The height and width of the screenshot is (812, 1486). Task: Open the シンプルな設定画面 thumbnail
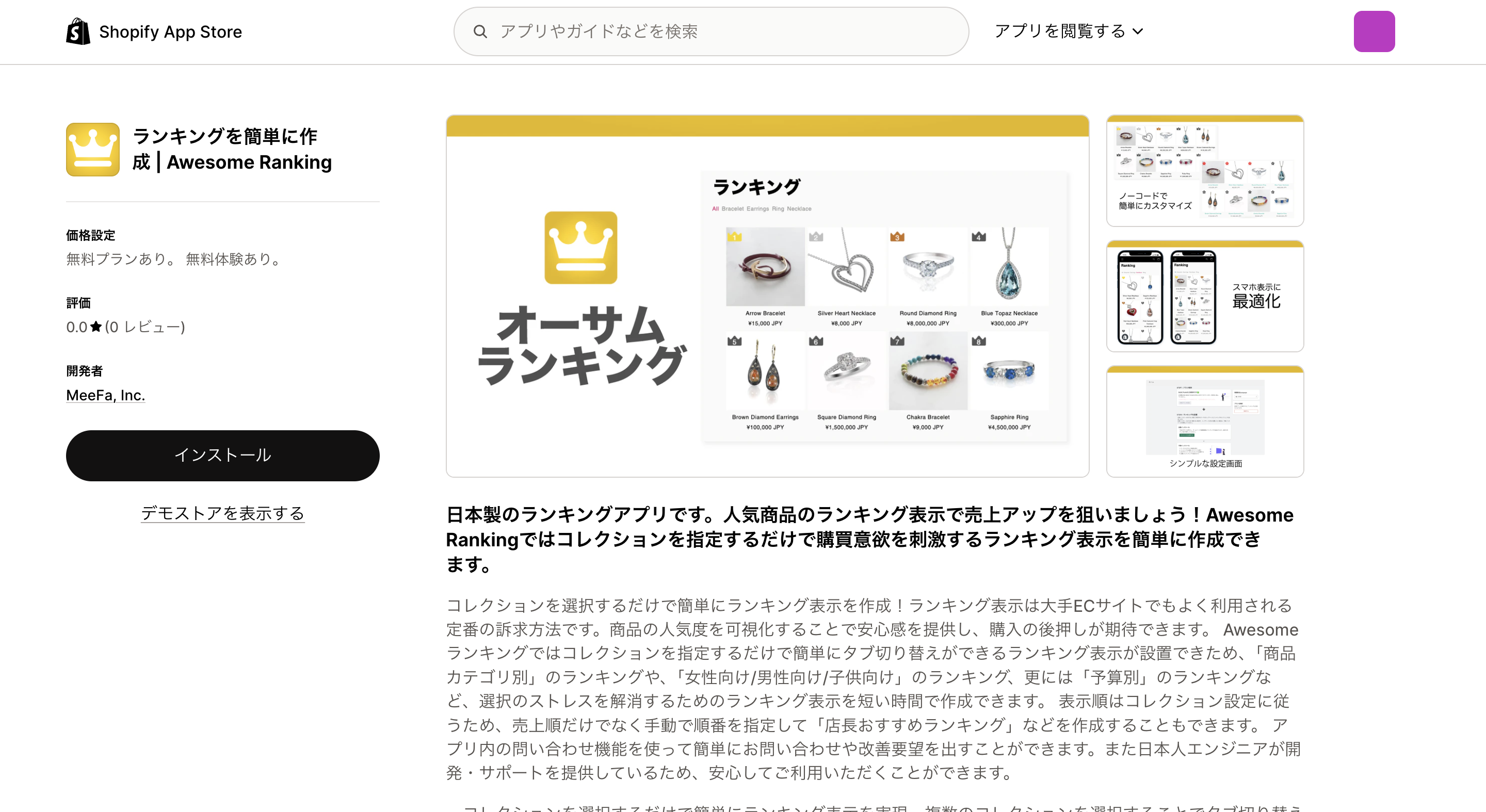pos(1205,421)
